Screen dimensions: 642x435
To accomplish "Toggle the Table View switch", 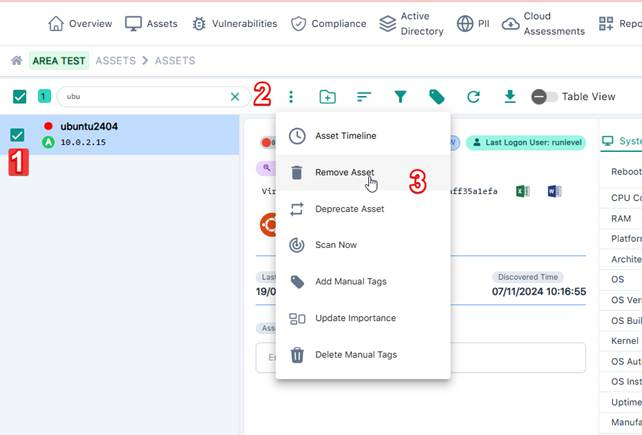I will 544,97.
